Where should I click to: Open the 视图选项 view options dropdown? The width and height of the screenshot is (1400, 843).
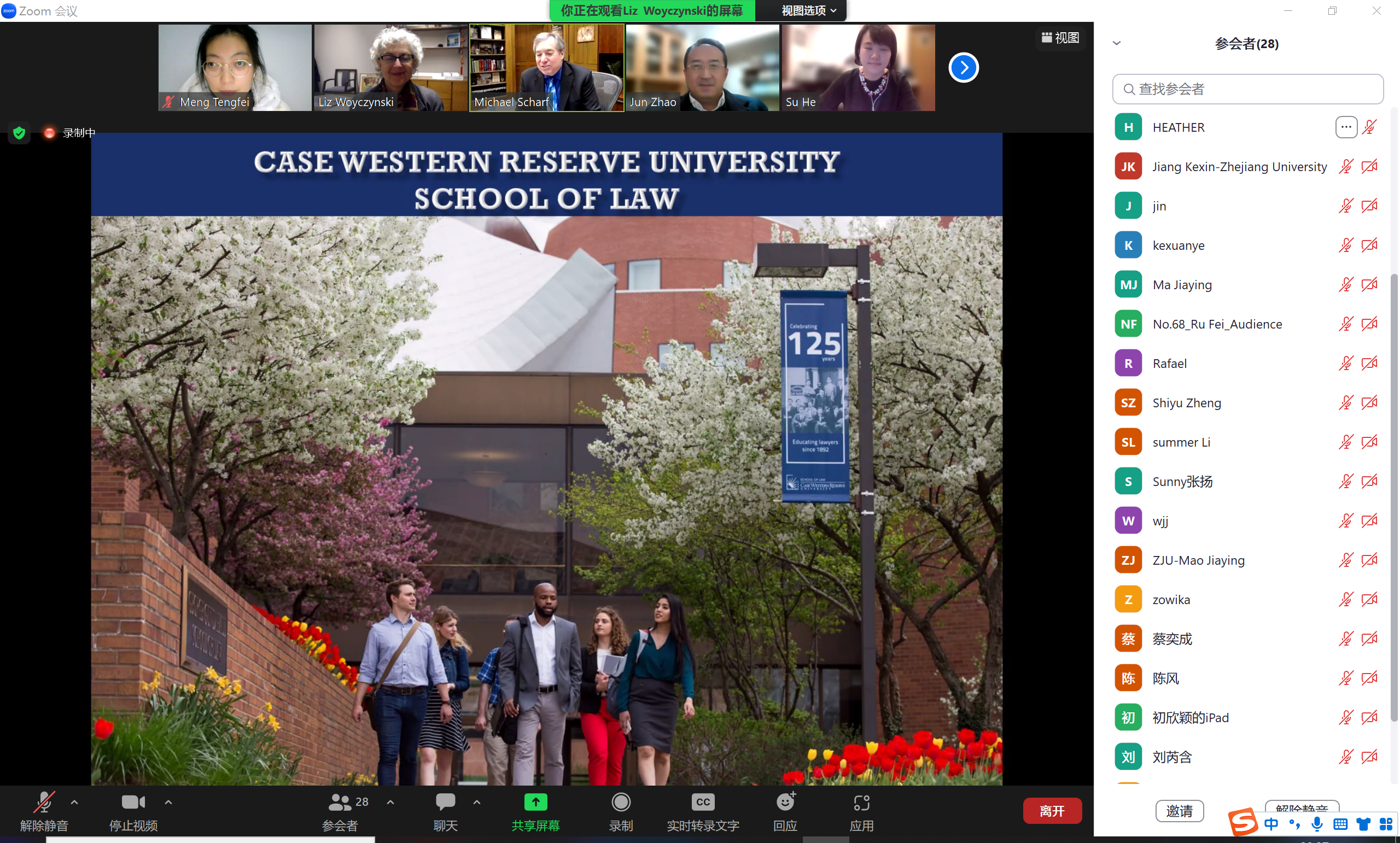tap(808, 10)
